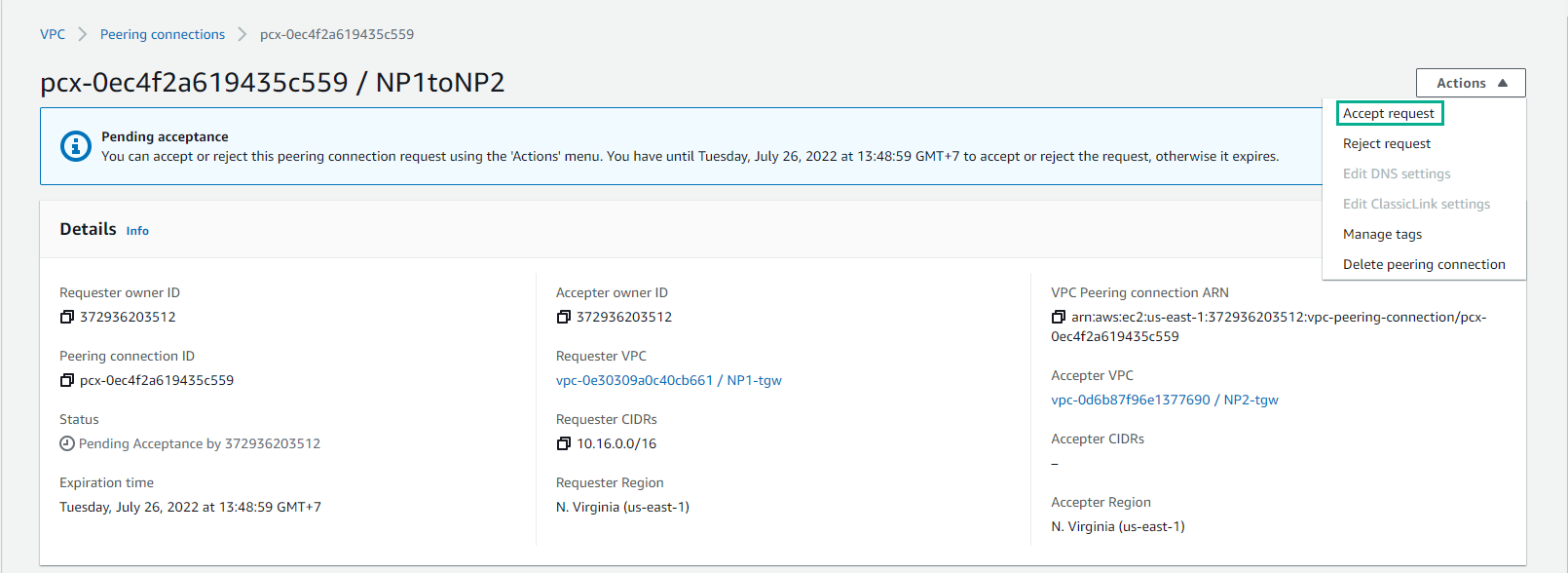The image size is (1568, 573).
Task: Open Requester VPC link NP1-tgw
Action: 669,380
